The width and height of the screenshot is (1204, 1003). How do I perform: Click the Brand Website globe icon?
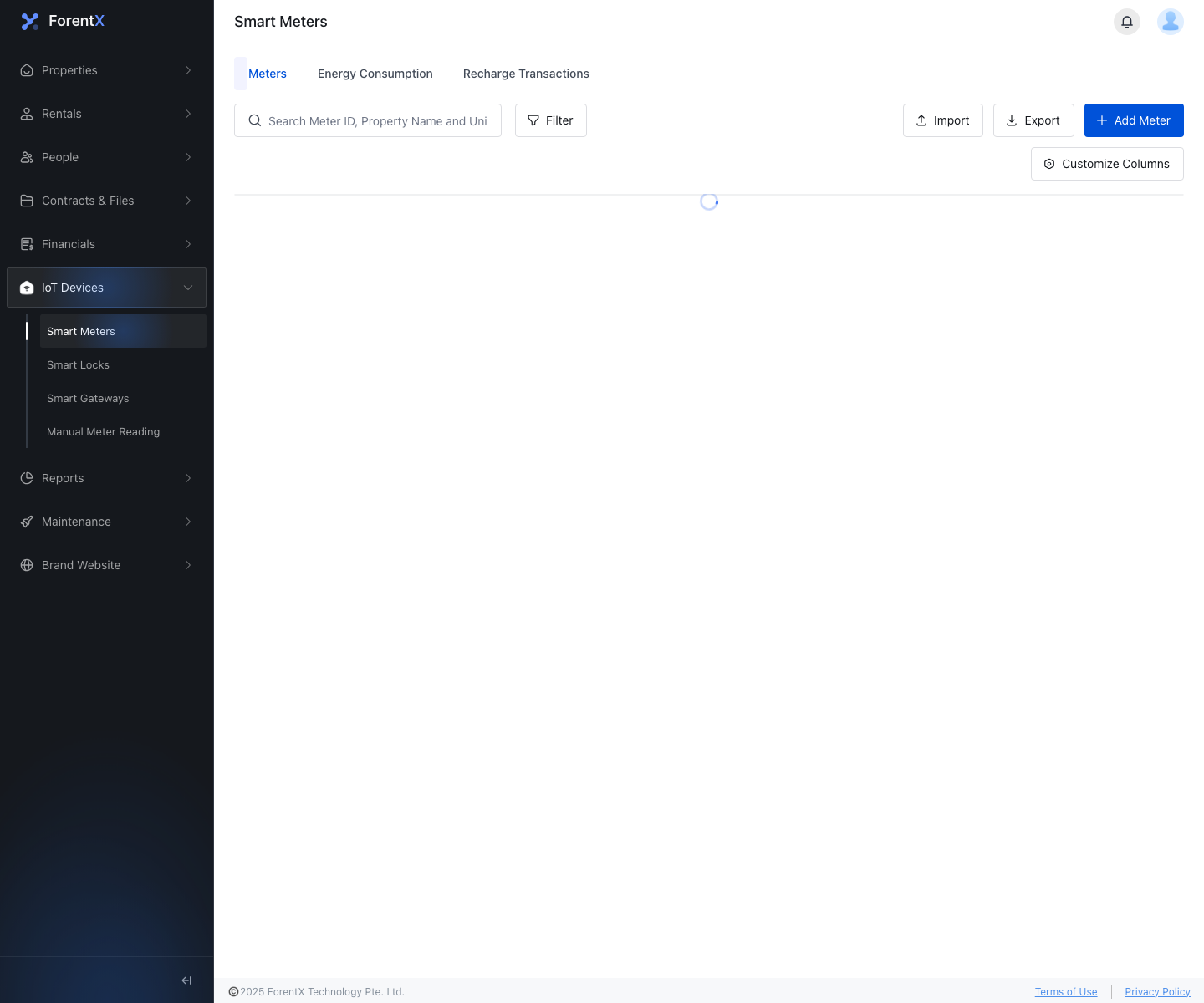tap(27, 565)
